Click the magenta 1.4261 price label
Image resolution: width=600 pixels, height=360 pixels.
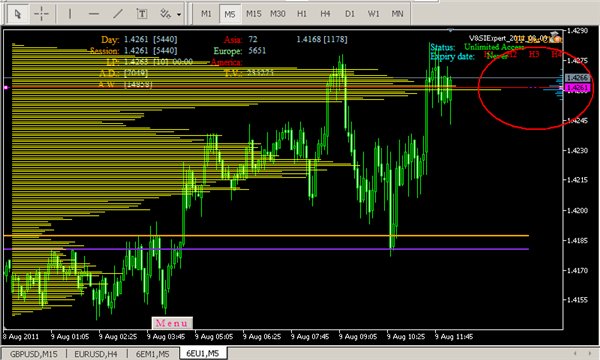(x=577, y=88)
